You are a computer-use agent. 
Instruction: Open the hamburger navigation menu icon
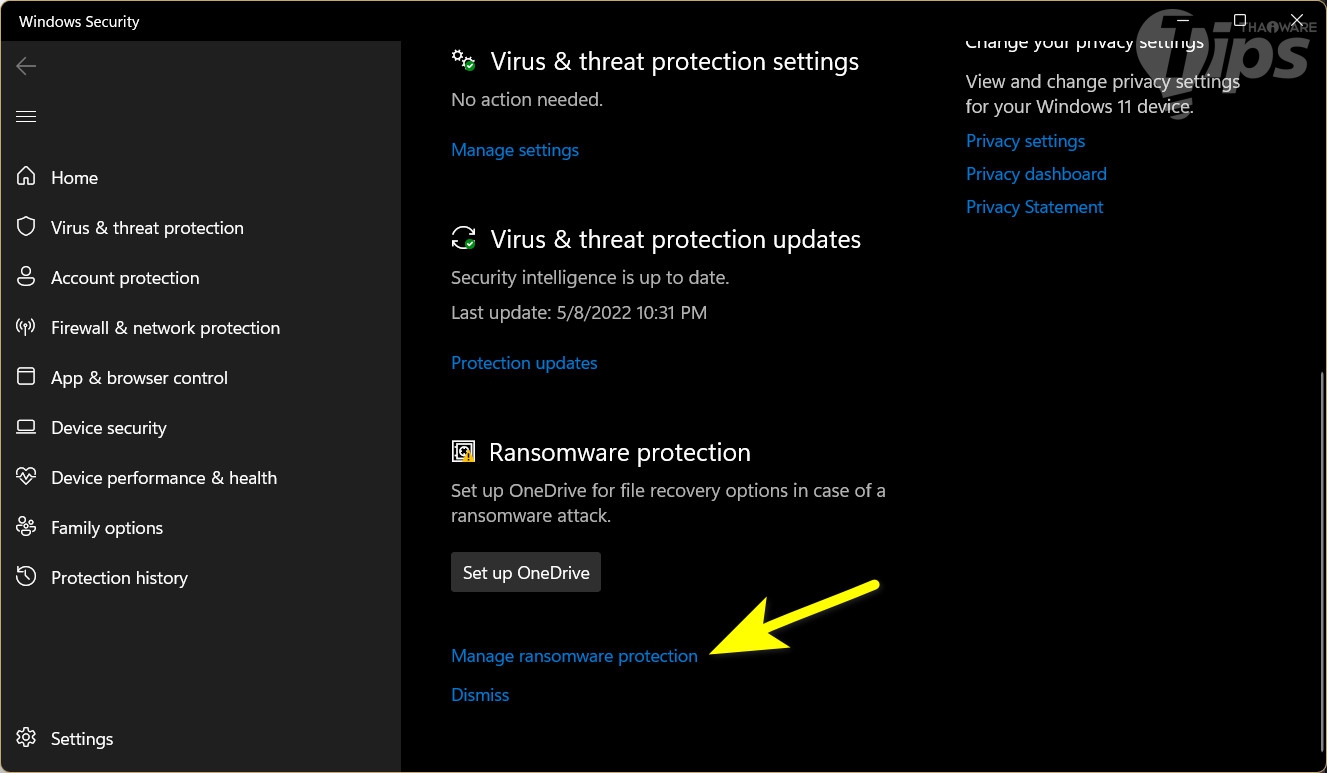point(26,117)
